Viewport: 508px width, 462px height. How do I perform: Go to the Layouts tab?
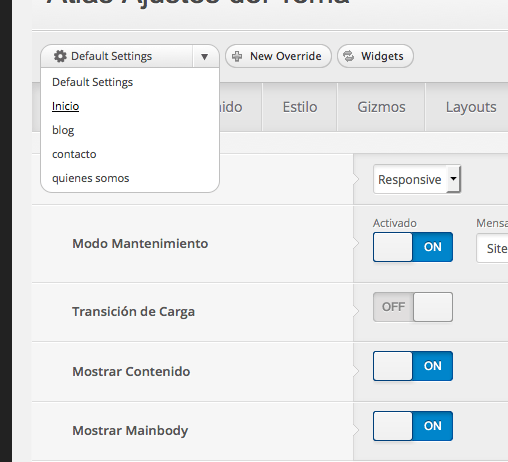coord(471,107)
